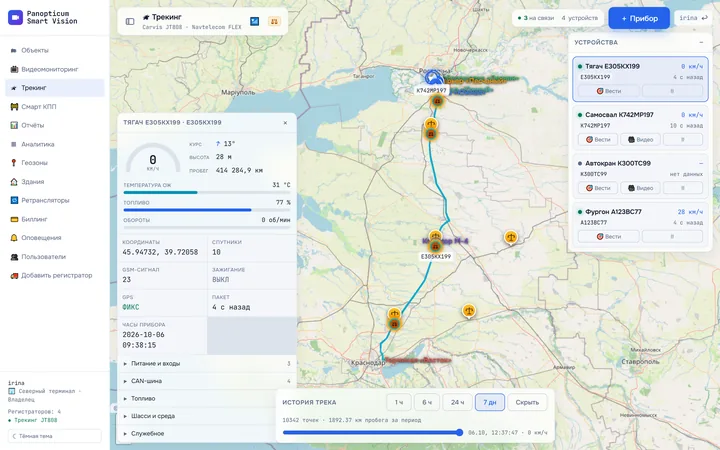The height and width of the screenshot is (450, 720).
Task: Toggle the sidebar panel icon beside Трекинг
Action: click(130, 21)
